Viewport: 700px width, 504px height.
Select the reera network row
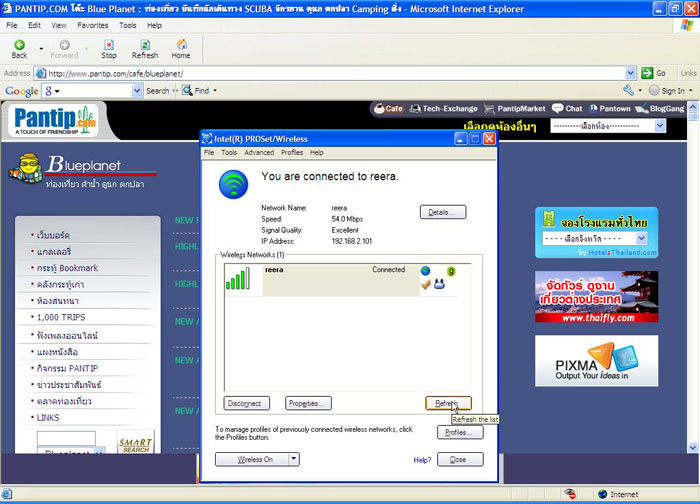tap(342, 279)
